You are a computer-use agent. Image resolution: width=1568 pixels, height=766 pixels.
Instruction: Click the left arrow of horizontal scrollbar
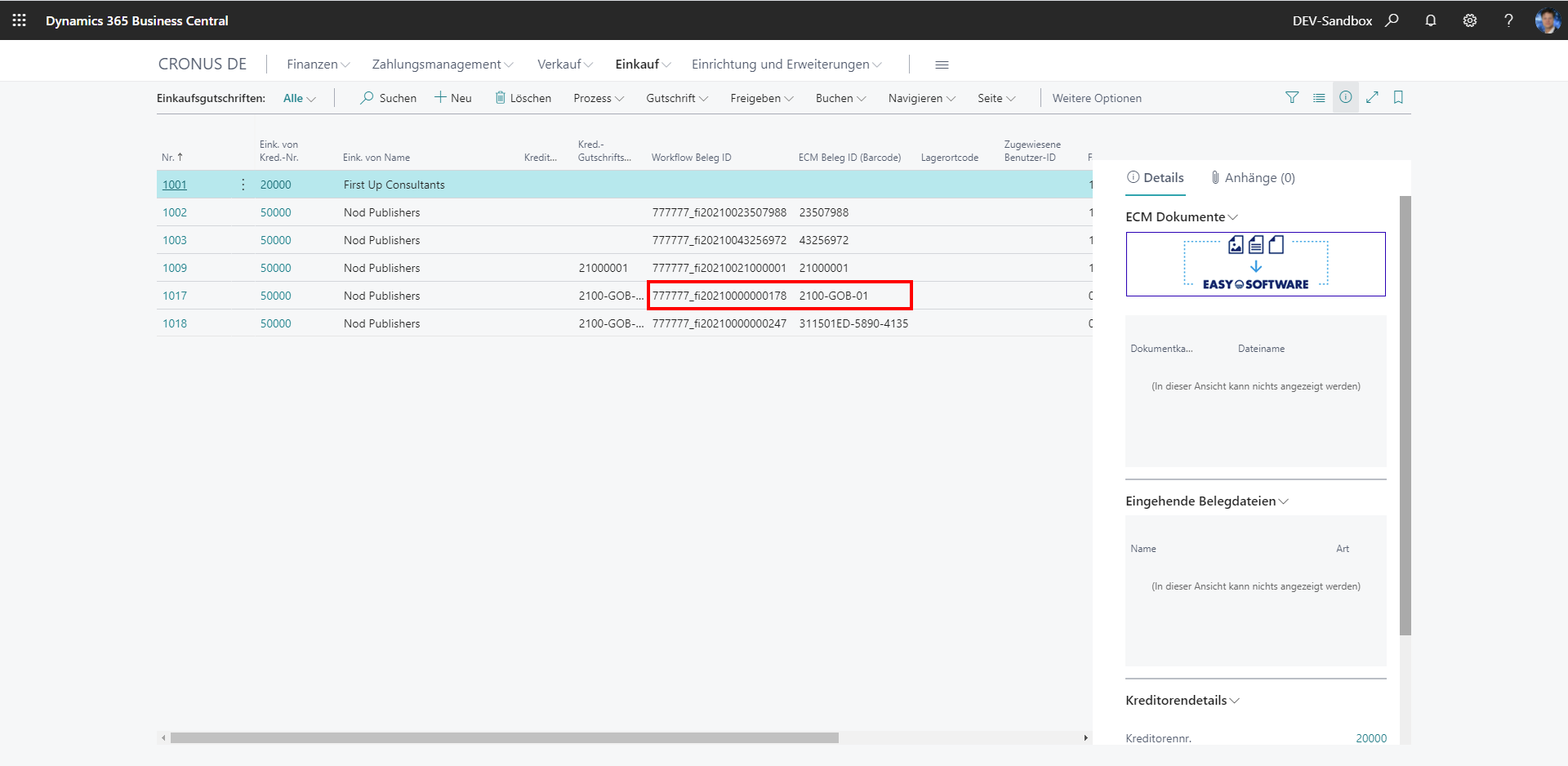tap(163, 737)
